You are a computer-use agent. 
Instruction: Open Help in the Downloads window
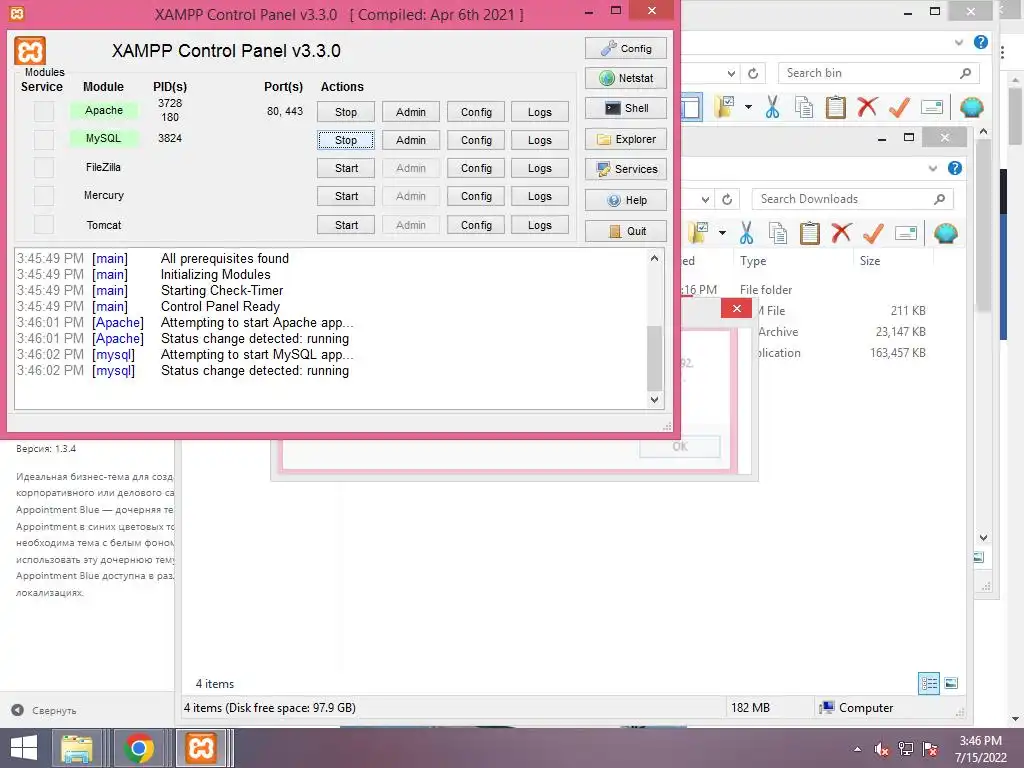[x=955, y=168]
